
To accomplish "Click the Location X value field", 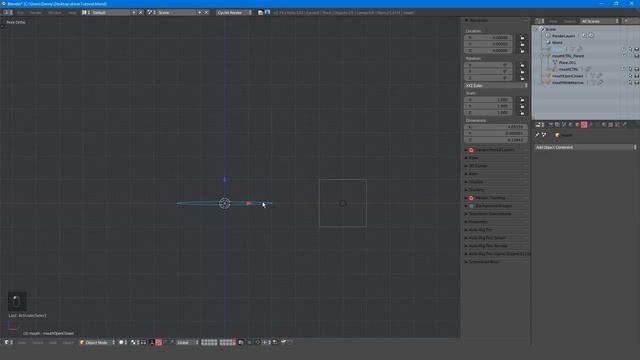I will pos(488,38).
